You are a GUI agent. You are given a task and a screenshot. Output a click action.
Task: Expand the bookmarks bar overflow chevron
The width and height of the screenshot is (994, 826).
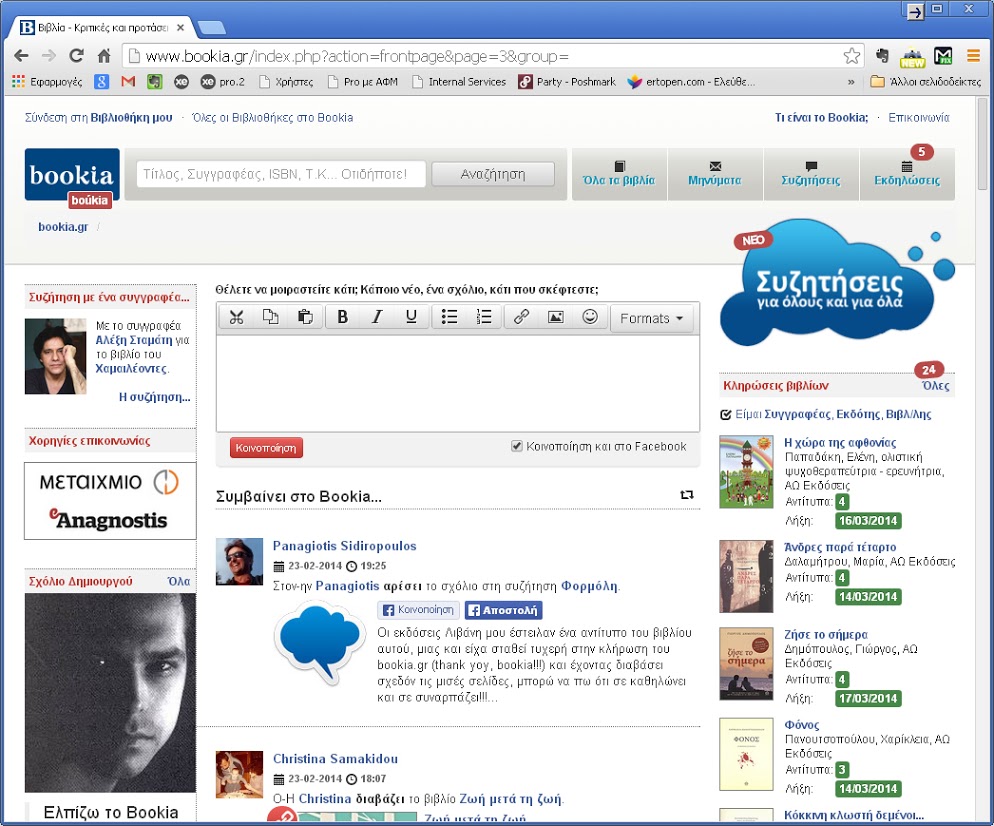(x=851, y=82)
